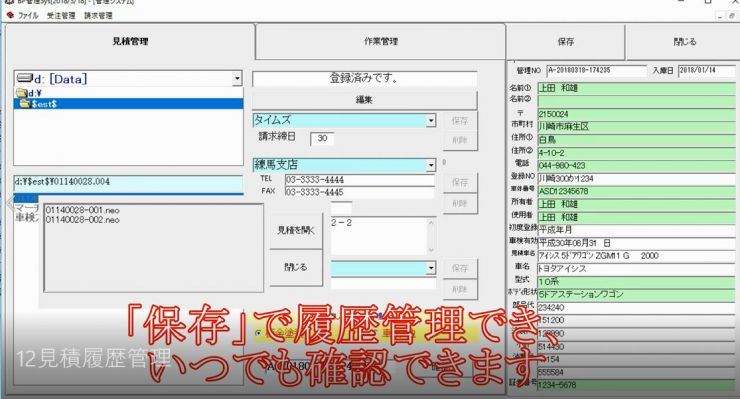740x399 pixels.
Task: Click the 〒 field 2150024
Action: click(636, 114)
